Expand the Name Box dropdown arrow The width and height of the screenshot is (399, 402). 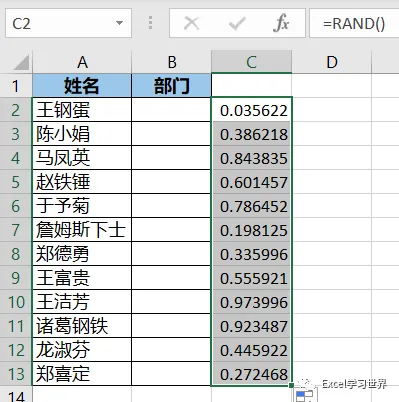coord(119,23)
